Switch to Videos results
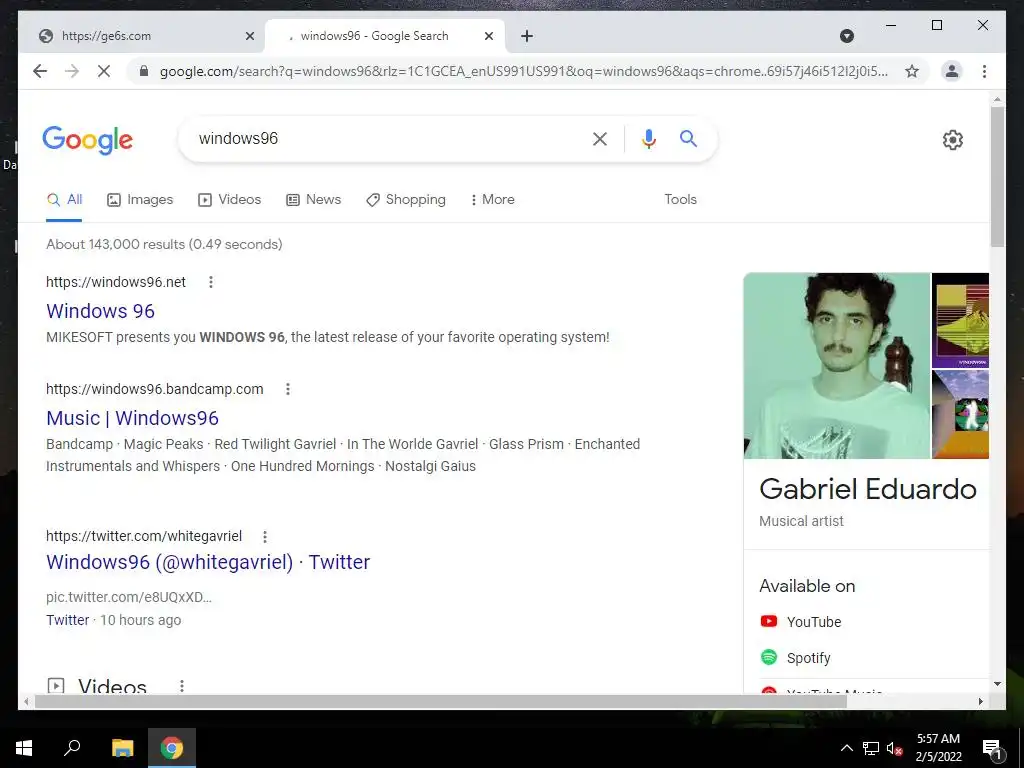 (x=229, y=200)
